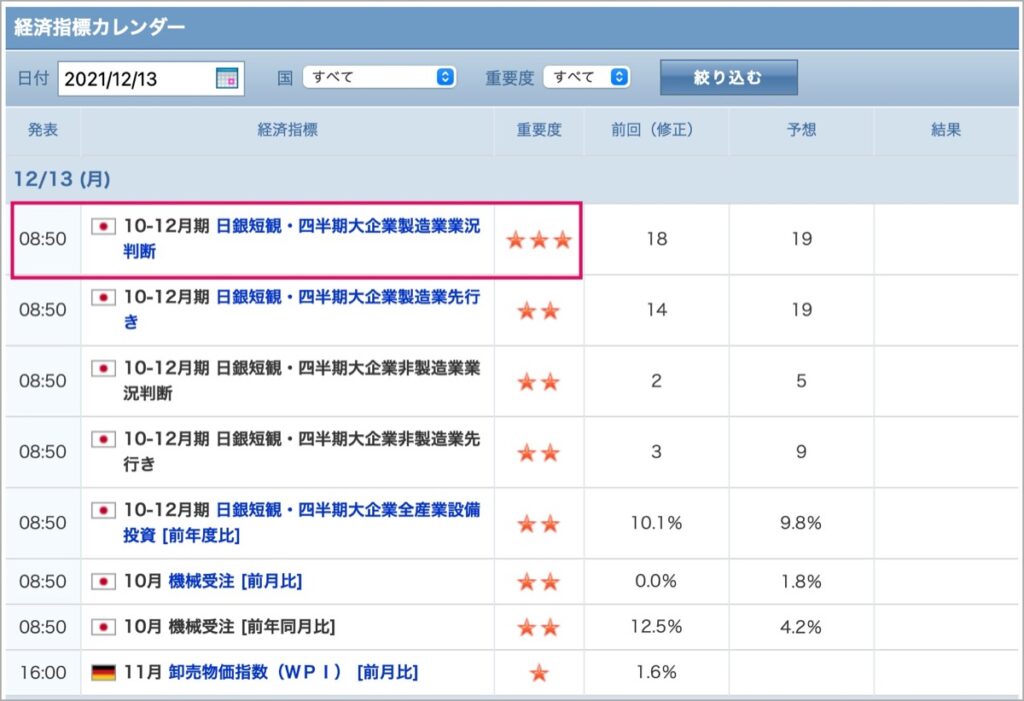Open the 日銀短観・四半期大企業製造業業況判断 link
This screenshot has height=701, width=1024.
302,238
